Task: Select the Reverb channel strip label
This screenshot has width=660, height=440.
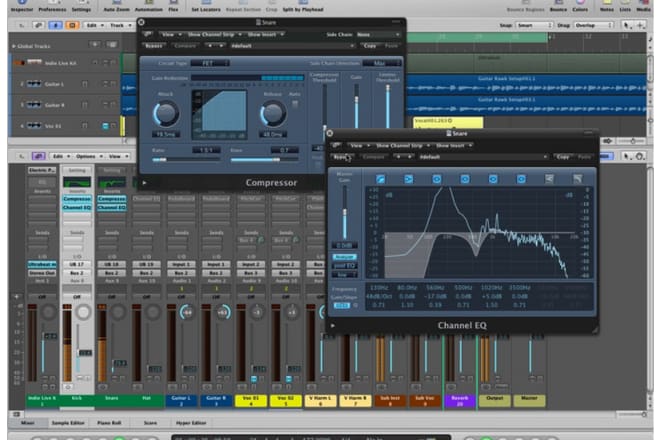Action: pyautogui.click(x=460, y=401)
